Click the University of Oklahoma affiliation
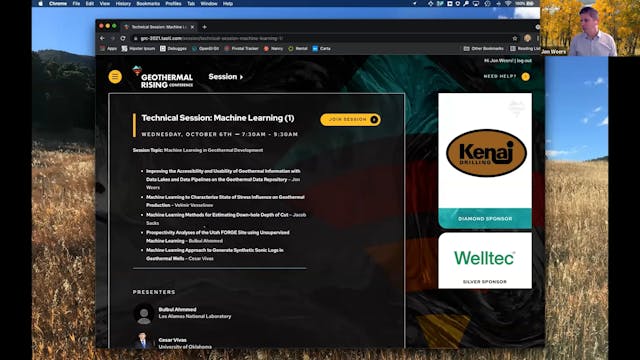 [x=185, y=347]
